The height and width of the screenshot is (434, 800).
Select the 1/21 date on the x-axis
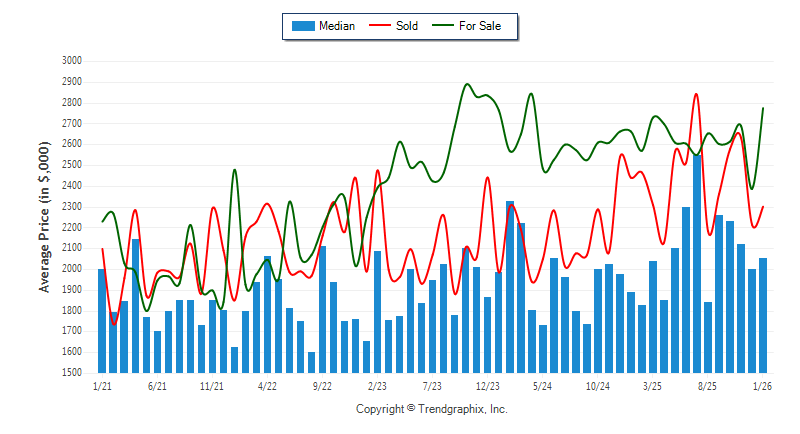pos(101,385)
